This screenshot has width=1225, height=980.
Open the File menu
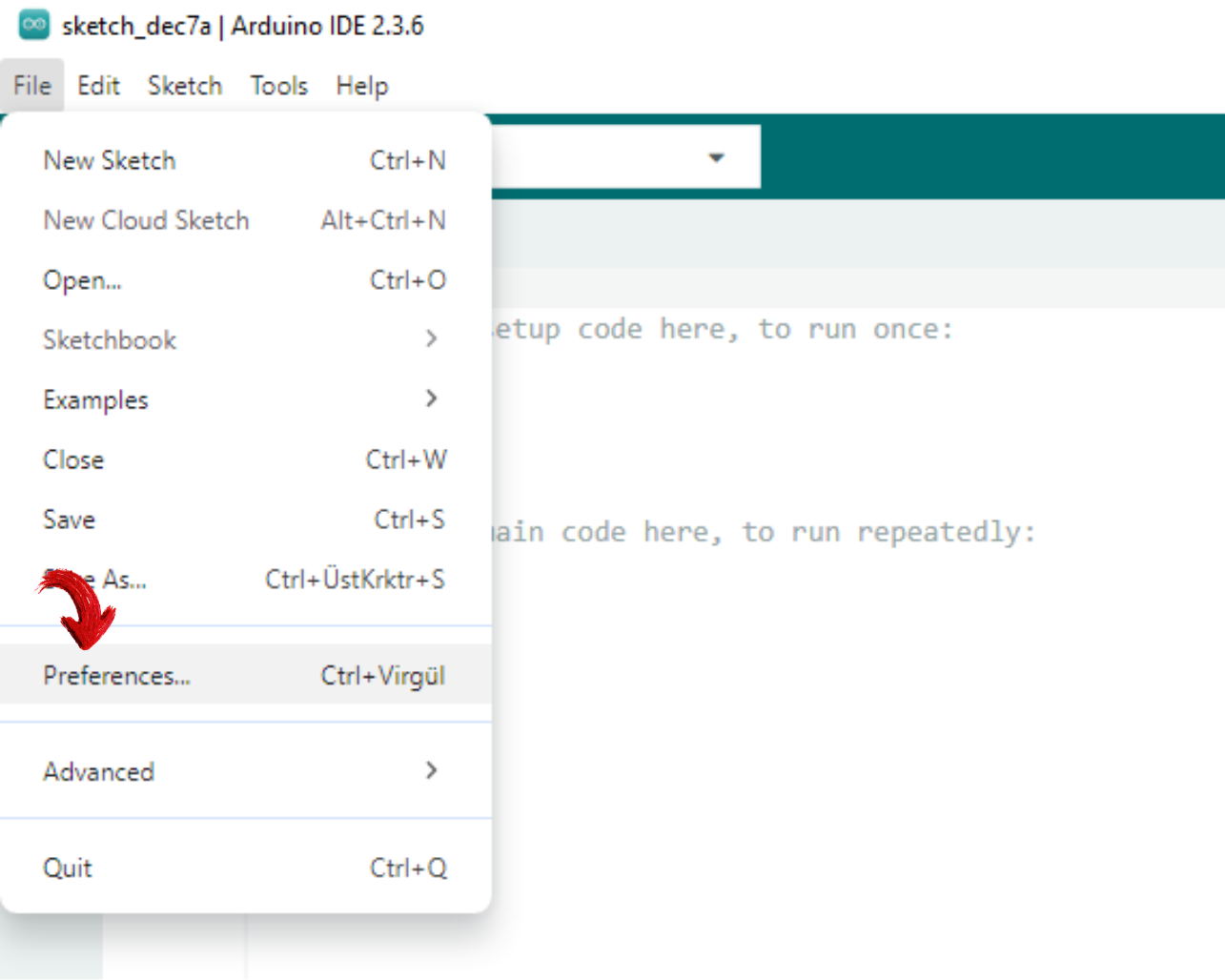coord(32,86)
